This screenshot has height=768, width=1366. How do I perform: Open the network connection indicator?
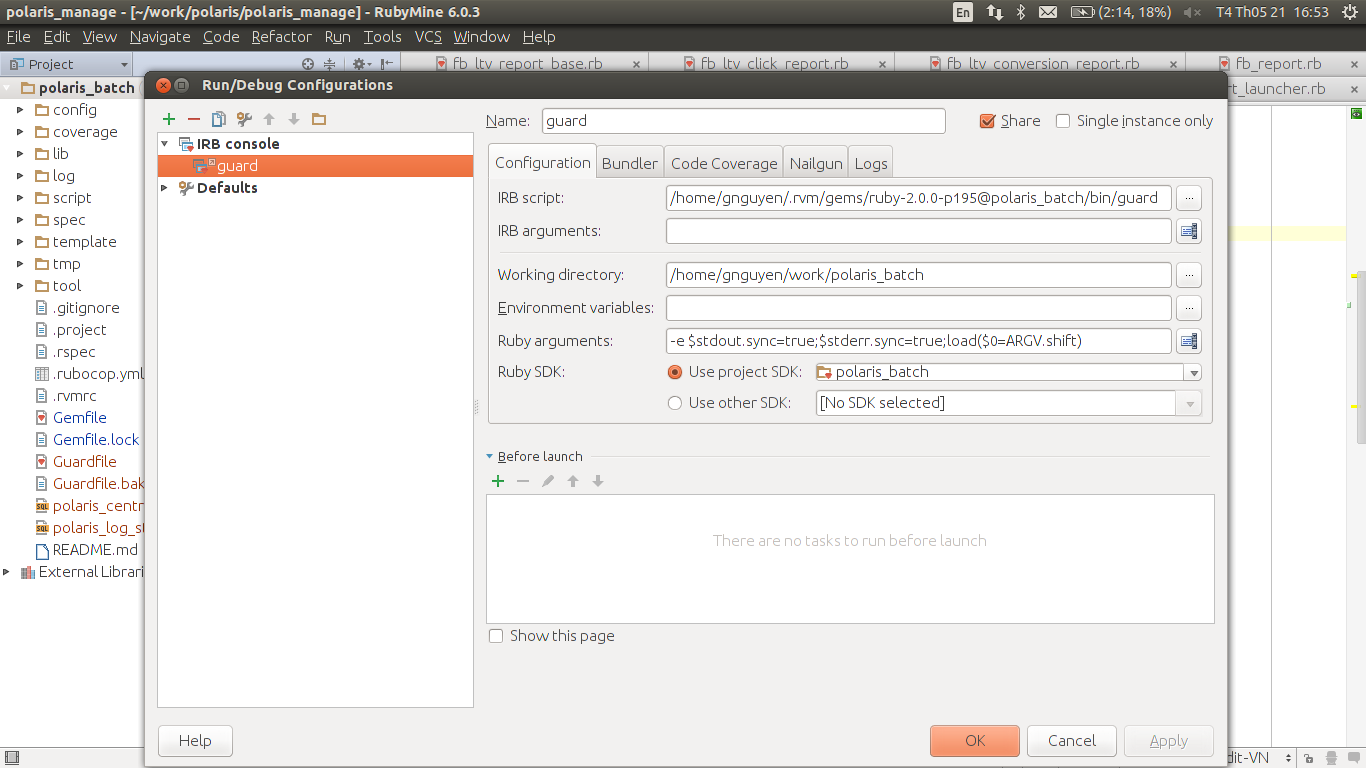(x=995, y=12)
